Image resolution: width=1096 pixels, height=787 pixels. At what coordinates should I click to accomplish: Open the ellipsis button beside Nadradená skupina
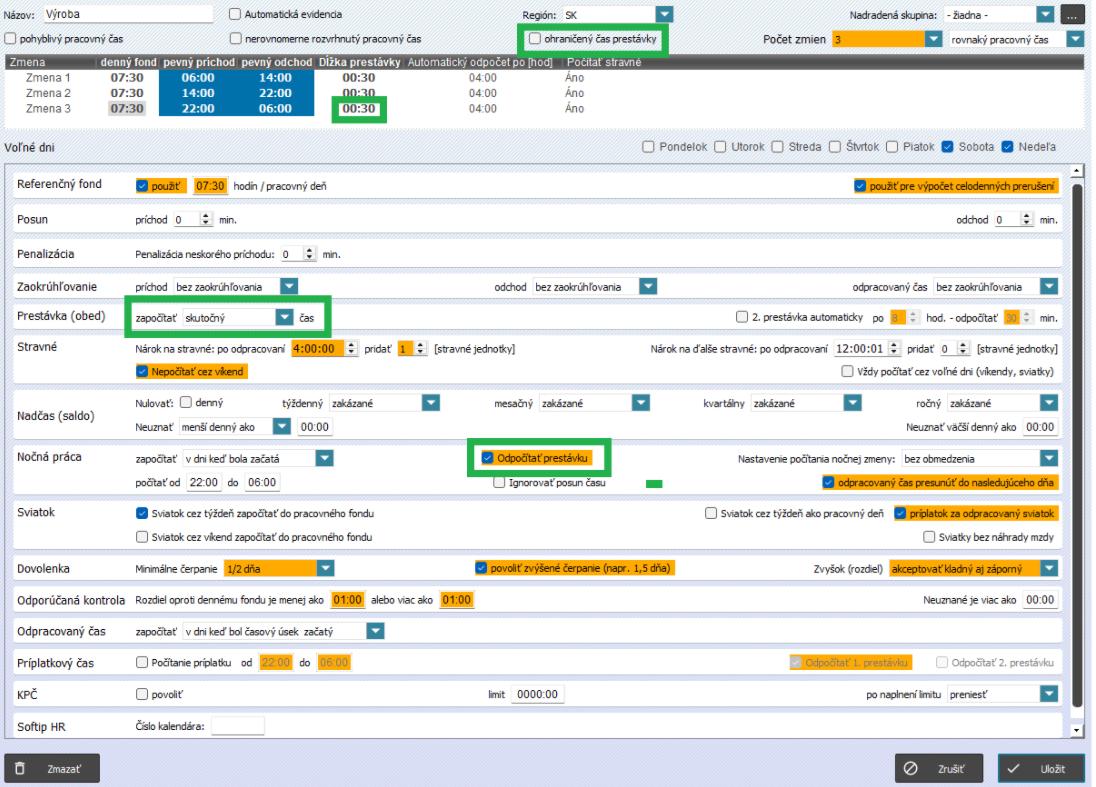click(1072, 15)
